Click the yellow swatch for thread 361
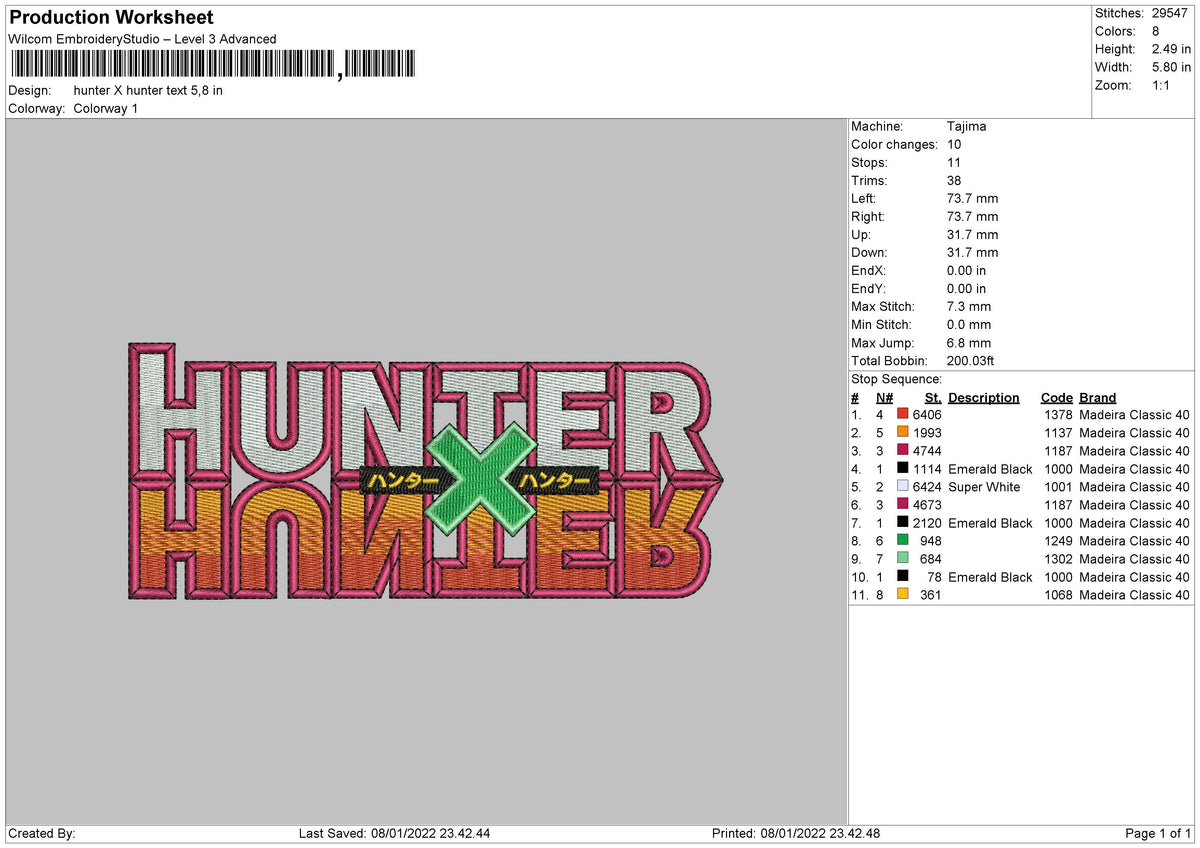 click(x=903, y=595)
